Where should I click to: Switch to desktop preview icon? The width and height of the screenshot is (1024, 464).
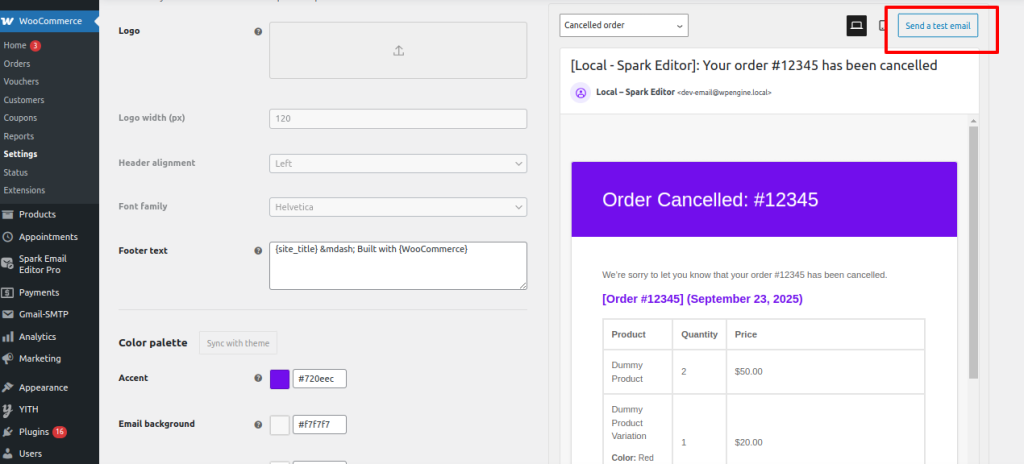point(856,25)
